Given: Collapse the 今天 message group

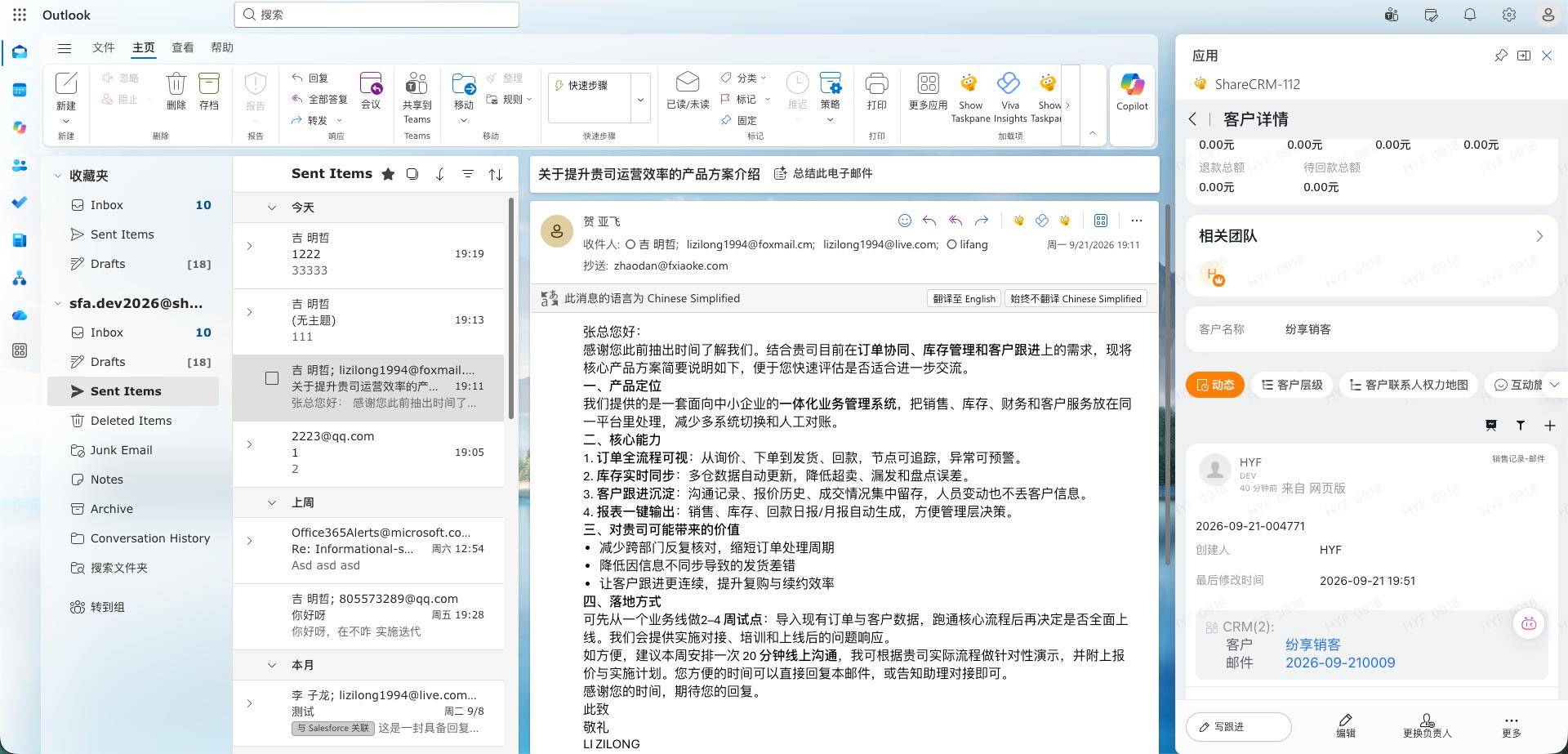Looking at the screenshot, I should pyautogui.click(x=272, y=207).
